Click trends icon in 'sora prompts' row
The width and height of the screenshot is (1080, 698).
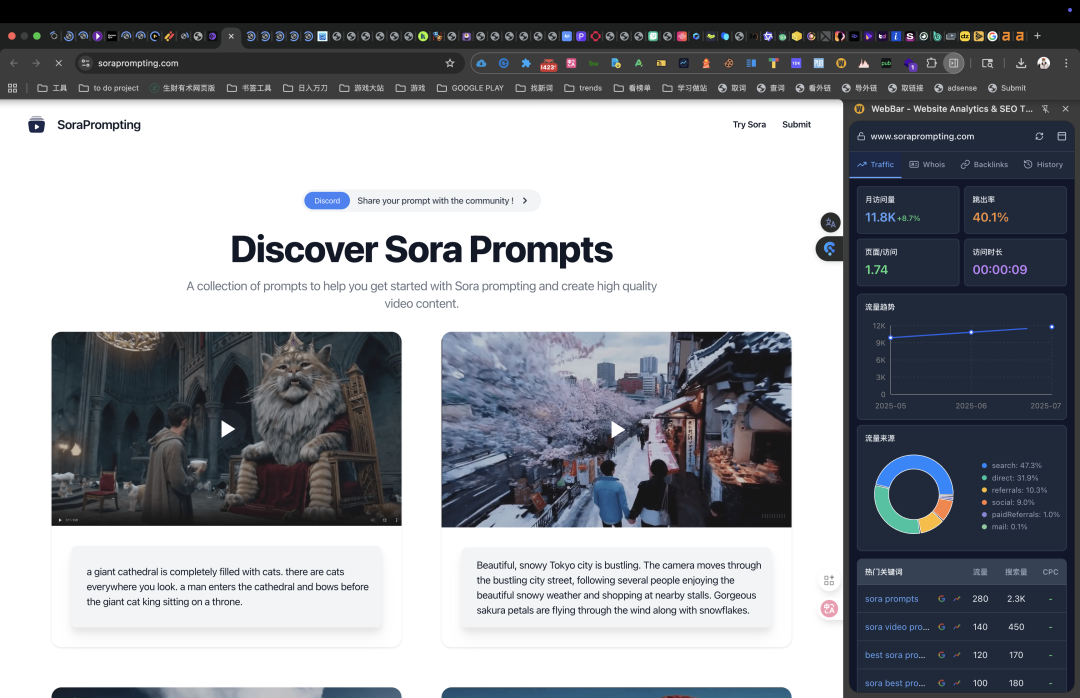(x=957, y=599)
